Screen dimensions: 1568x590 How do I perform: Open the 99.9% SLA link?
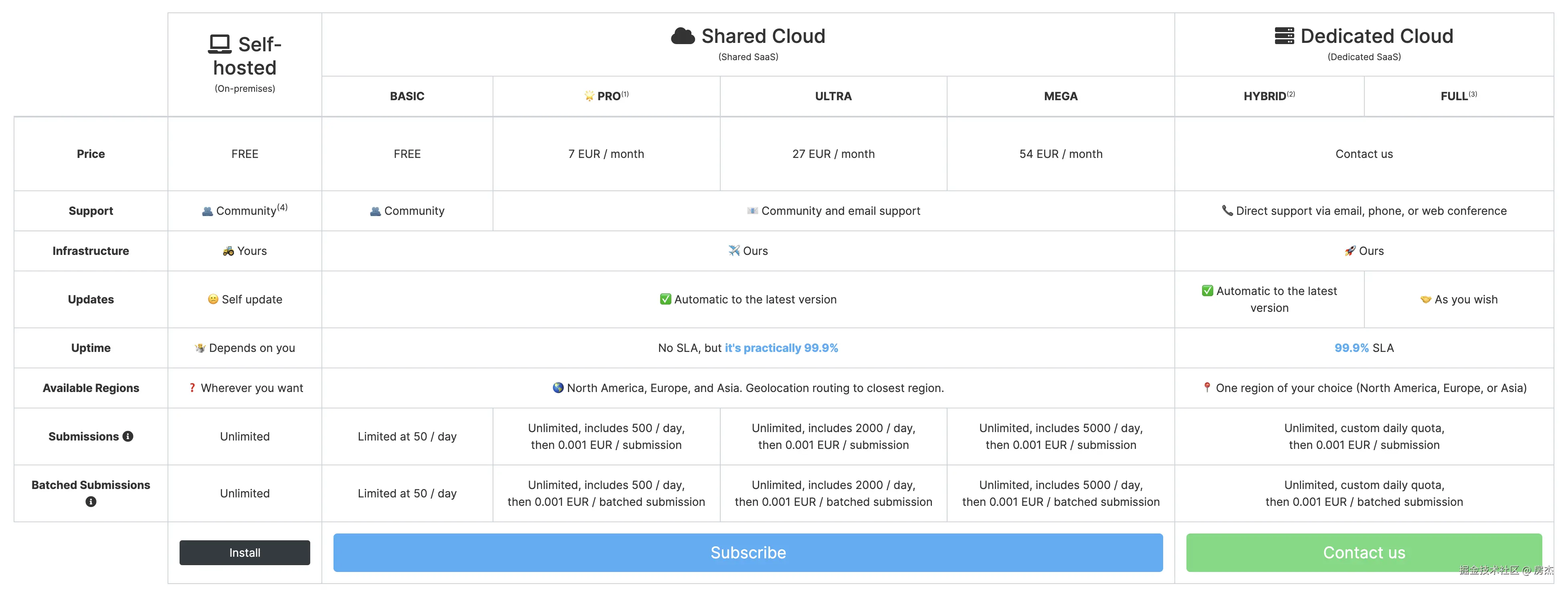1351,348
